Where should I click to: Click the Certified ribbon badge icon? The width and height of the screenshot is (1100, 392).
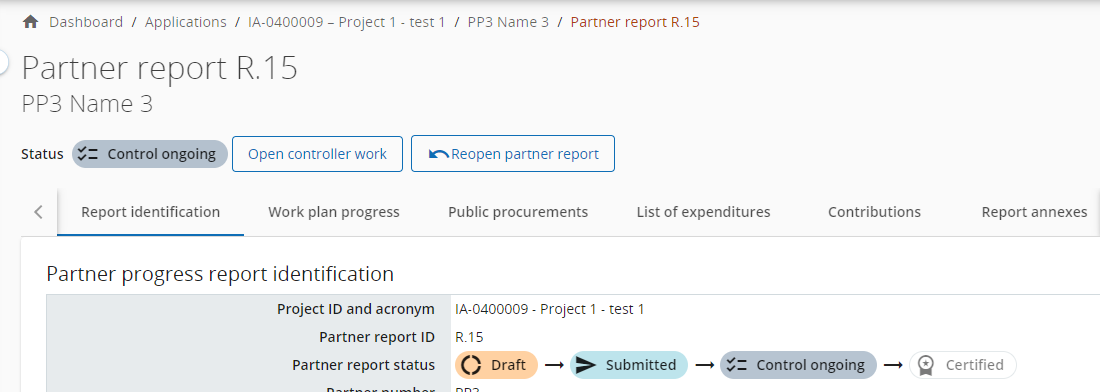click(926, 365)
